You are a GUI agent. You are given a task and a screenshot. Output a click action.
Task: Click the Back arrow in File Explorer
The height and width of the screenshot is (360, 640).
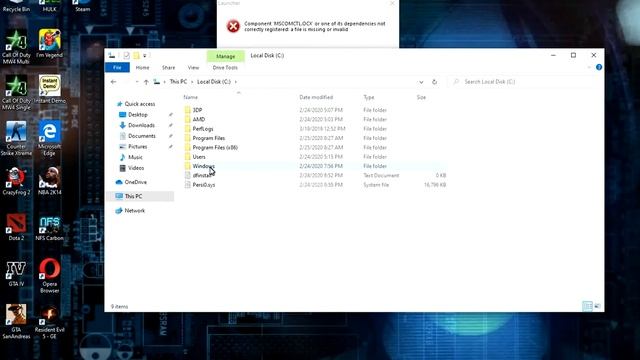(113, 82)
